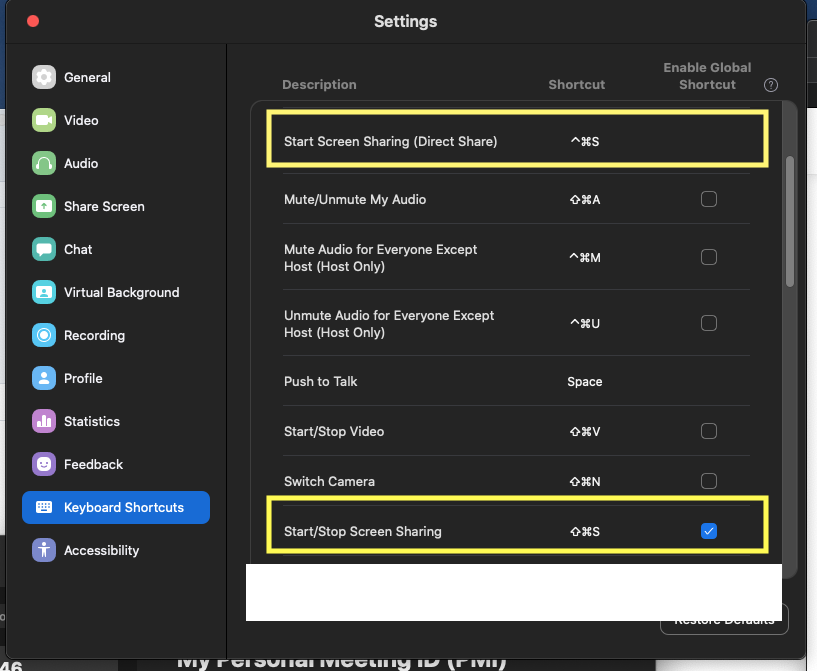Click the 'Start/Stop Screen Sharing' description
This screenshot has width=817, height=671.
tap(363, 531)
